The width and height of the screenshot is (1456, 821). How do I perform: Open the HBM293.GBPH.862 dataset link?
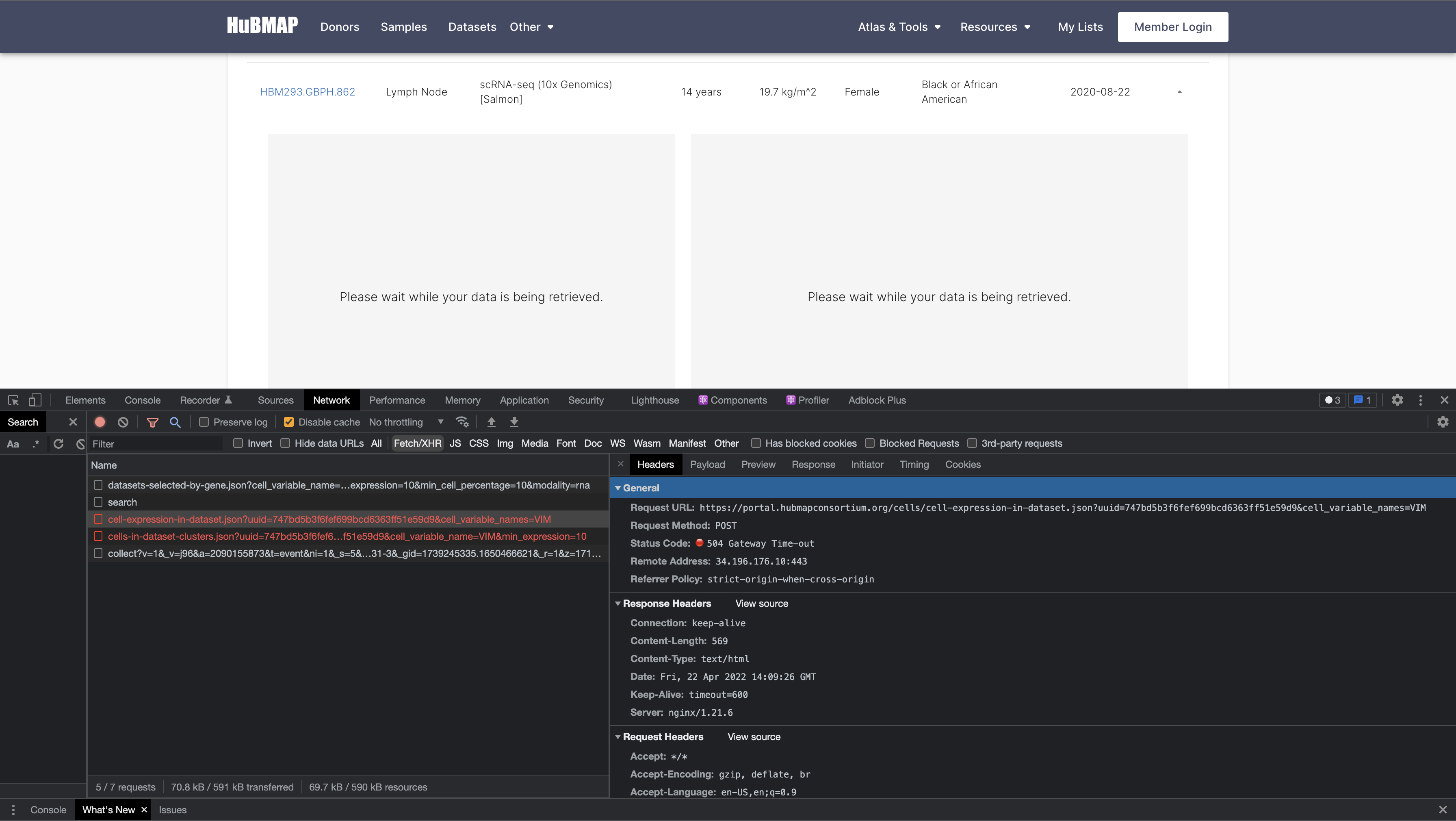pos(308,91)
